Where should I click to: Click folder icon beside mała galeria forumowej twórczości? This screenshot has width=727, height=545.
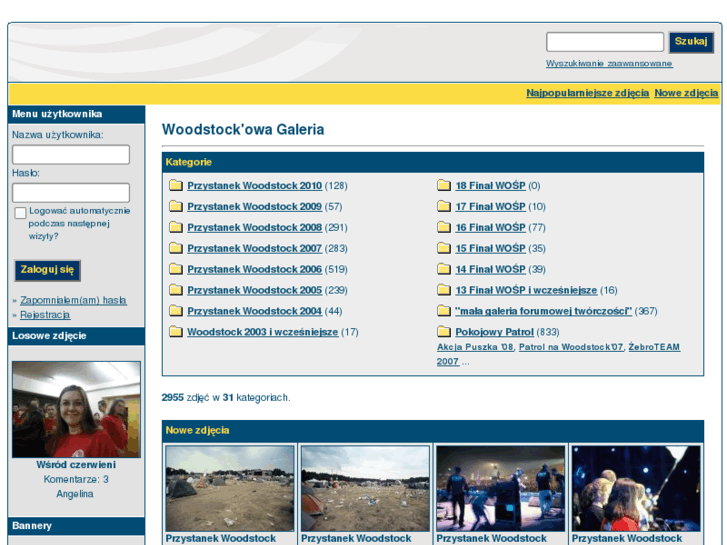[x=444, y=311]
